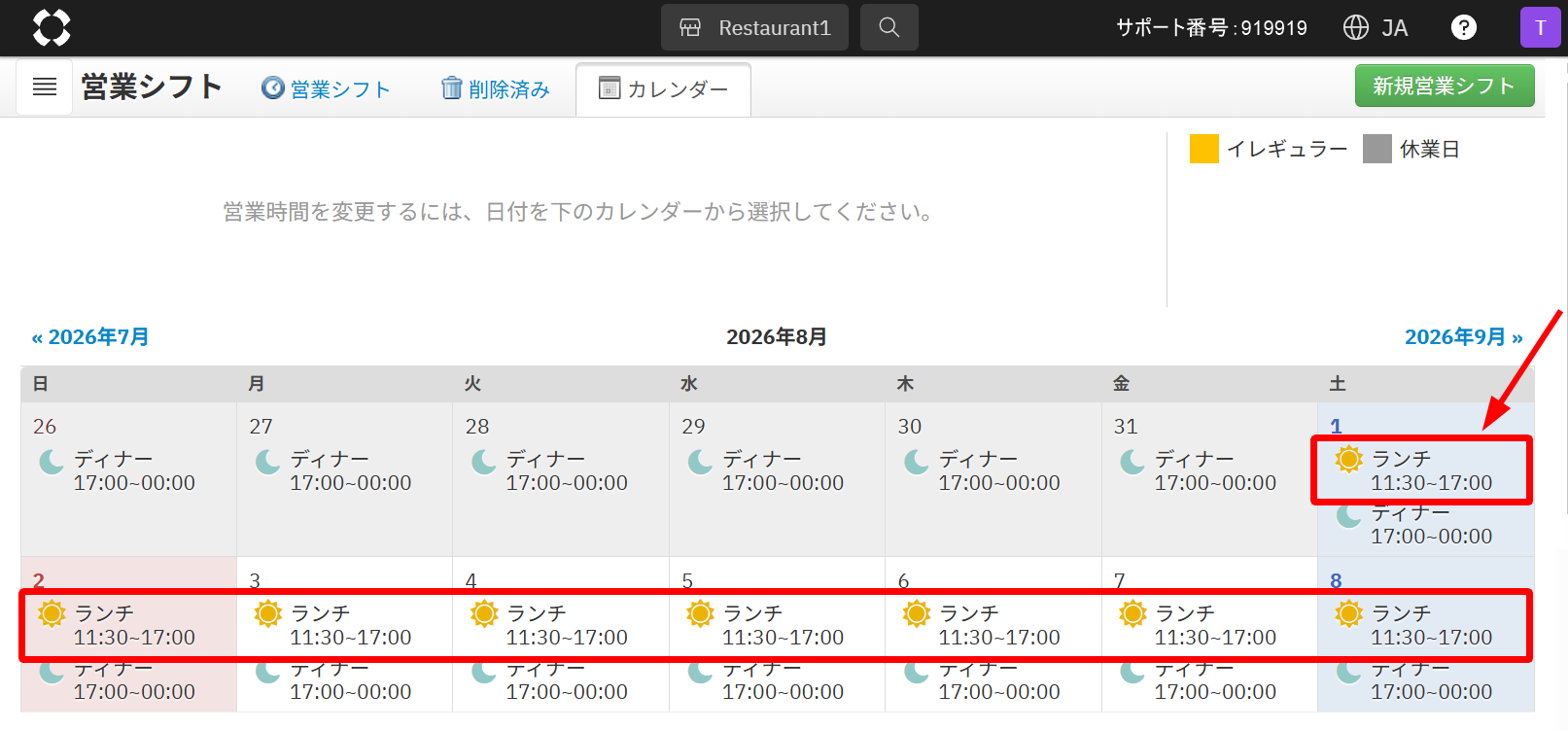Viewport: 1568px width, 730px height.
Task: Click the moon dinner icon on day 30
Action: [916, 462]
